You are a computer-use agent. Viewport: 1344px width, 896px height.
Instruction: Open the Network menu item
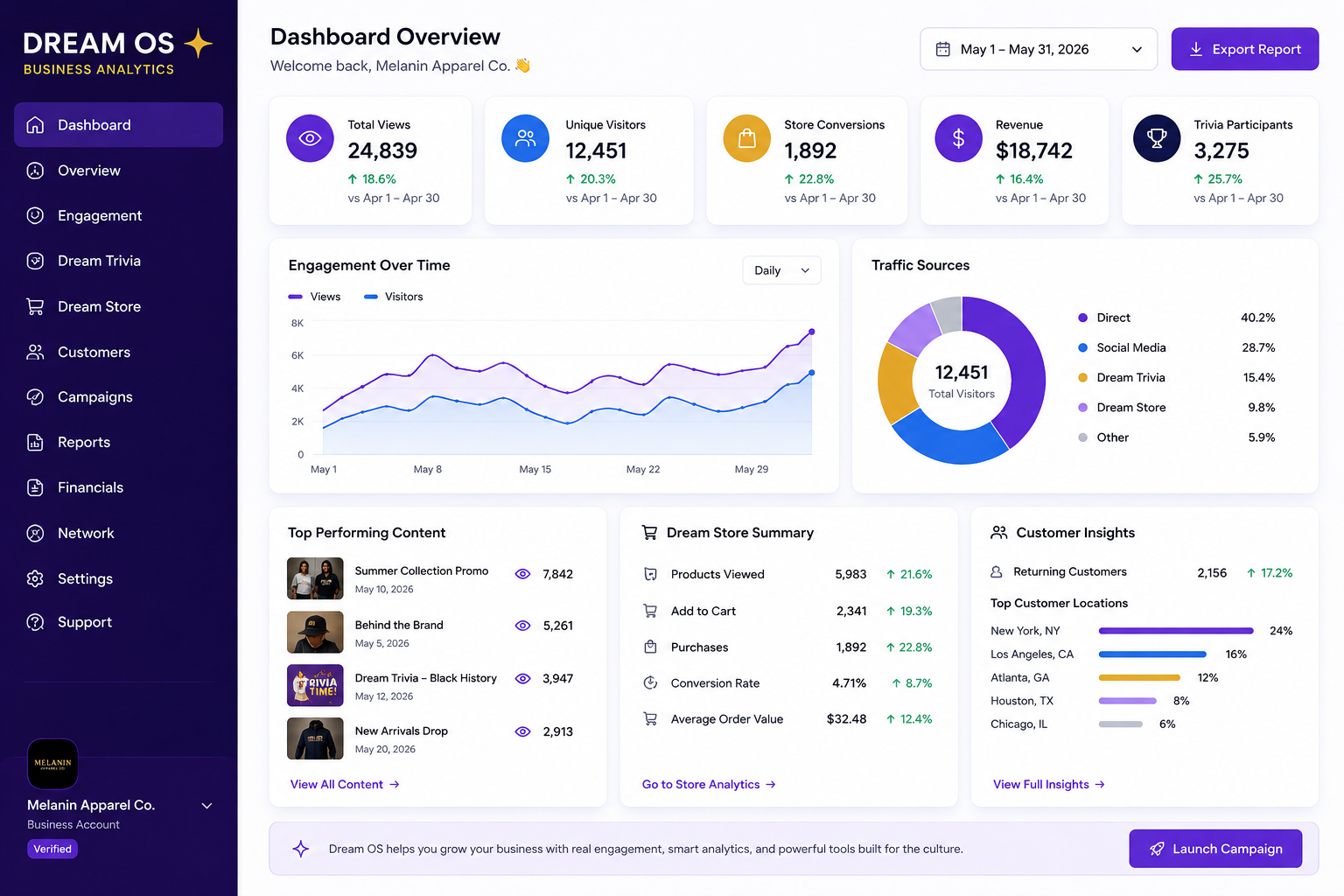[x=118, y=533]
